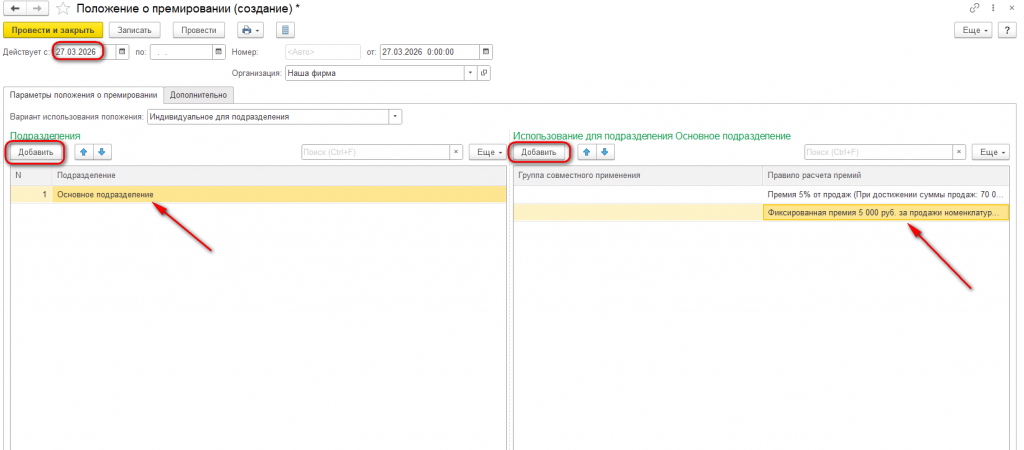Move the subdivision row down

click(x=101, y=152)
